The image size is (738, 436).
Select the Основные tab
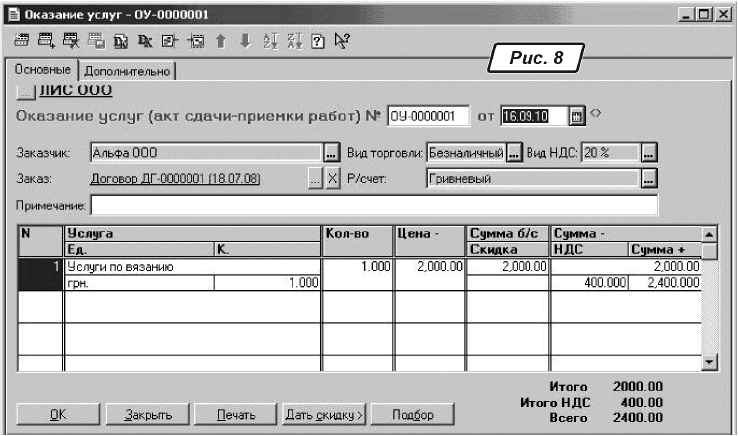pos(42,70)
